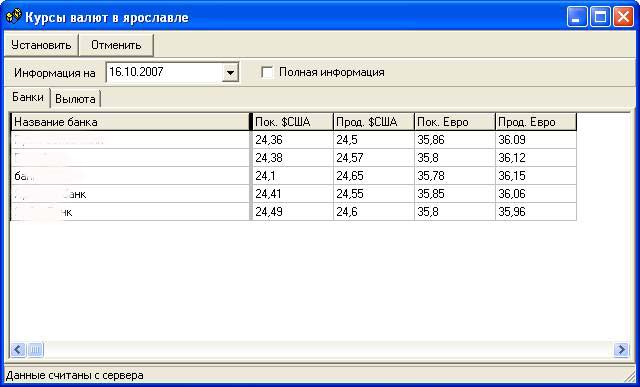Click the Отменить button

116,45
